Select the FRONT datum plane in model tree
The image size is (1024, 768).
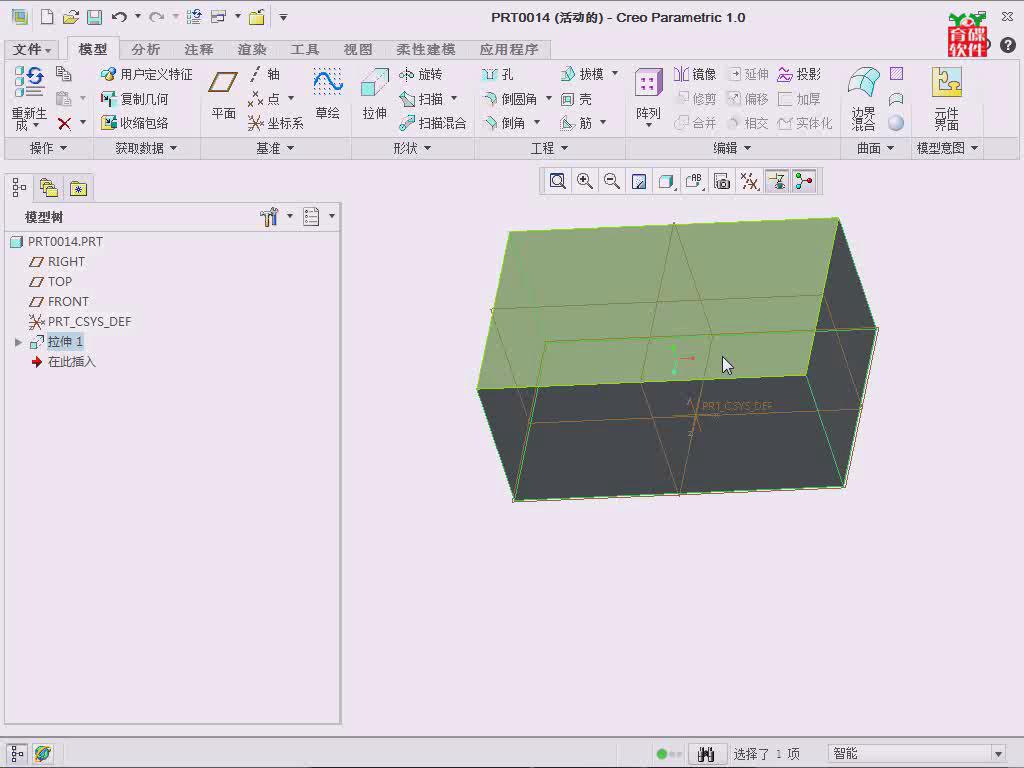[x=59, y=301]
